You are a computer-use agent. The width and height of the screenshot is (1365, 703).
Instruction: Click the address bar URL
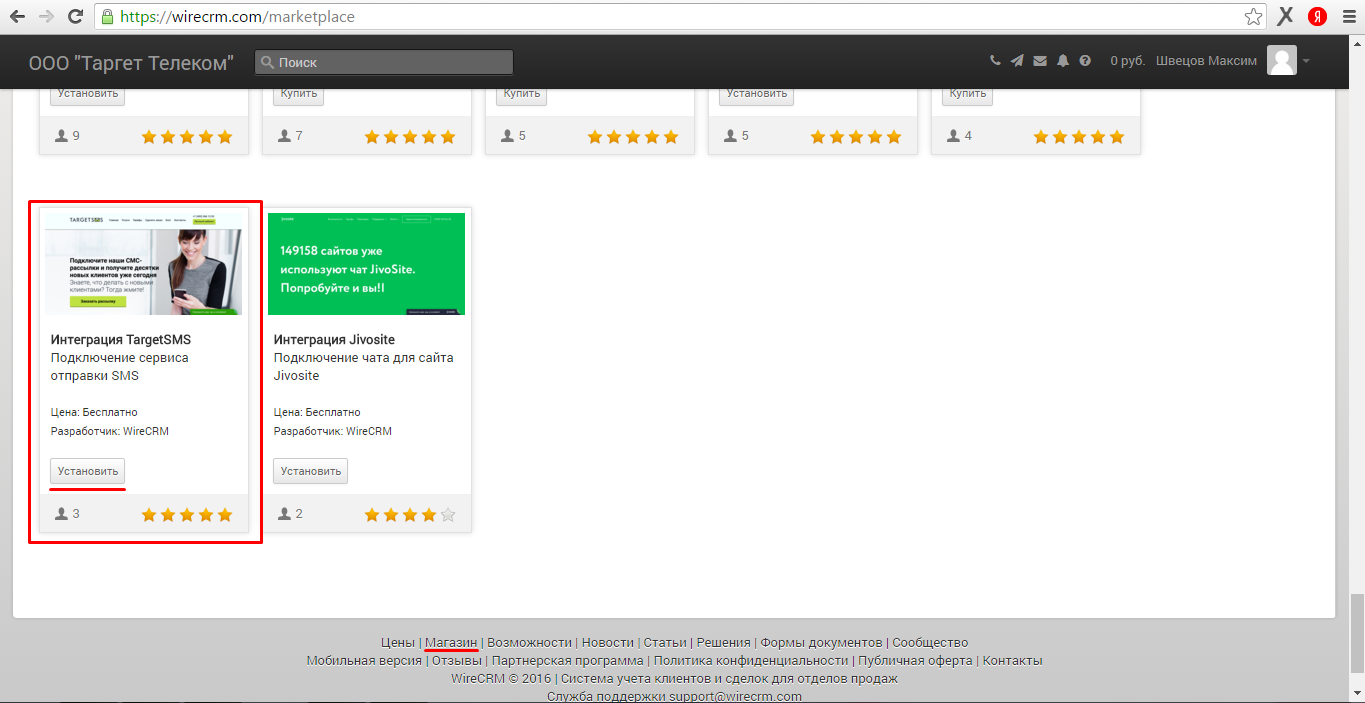point(237,17)
